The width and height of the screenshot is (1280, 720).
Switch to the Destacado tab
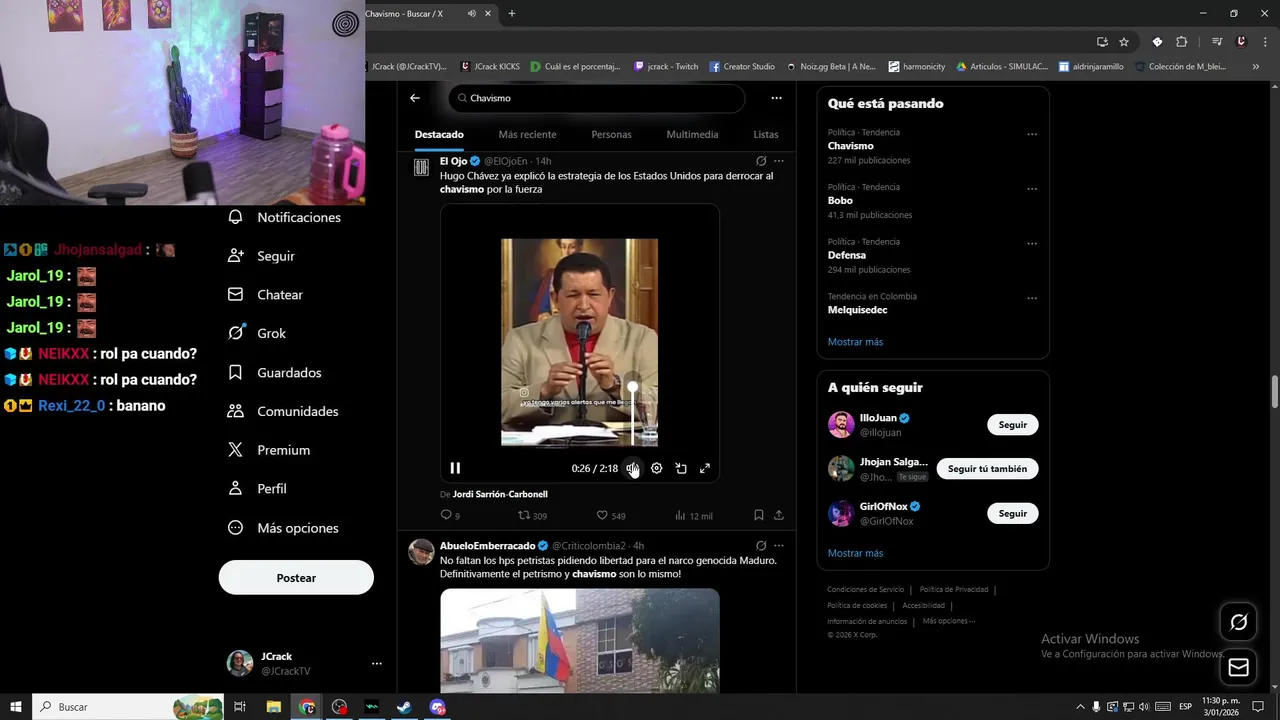tap(439, 134)
